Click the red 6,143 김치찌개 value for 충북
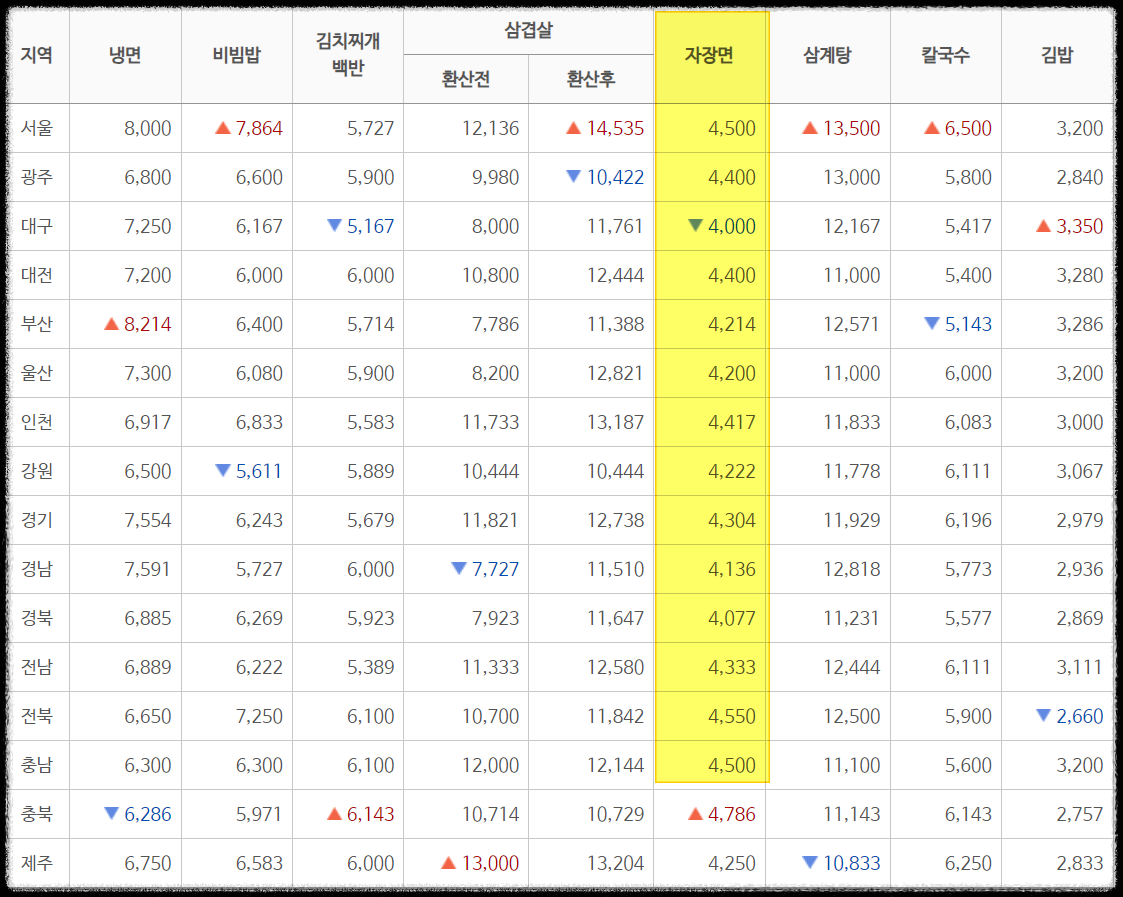1123x897 pixels. point(370,814)
